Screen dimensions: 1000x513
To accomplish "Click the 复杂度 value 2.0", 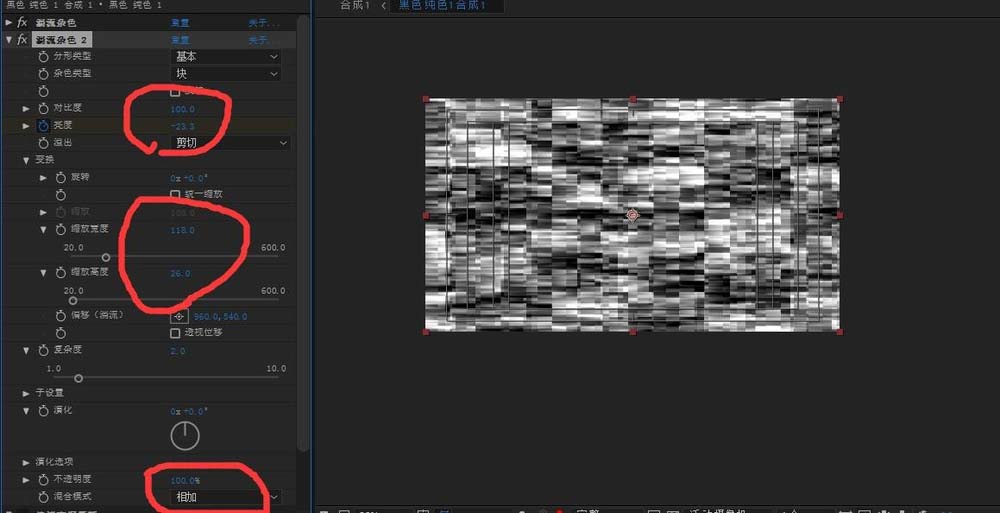I will (177, 351).
